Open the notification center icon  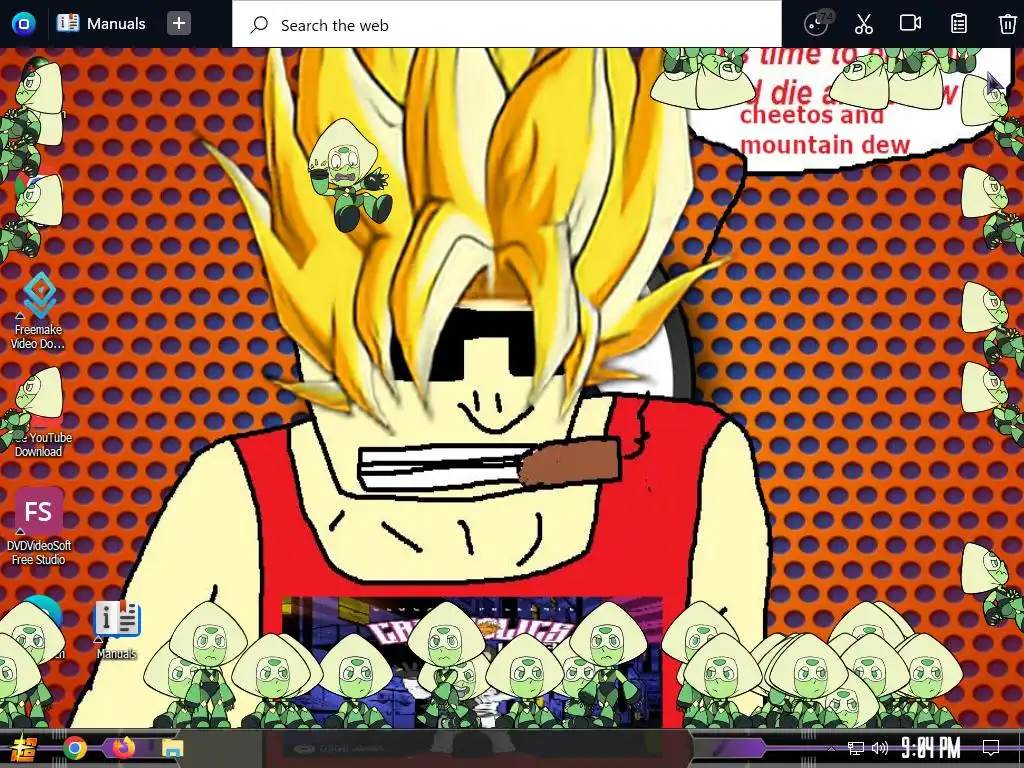991,748
